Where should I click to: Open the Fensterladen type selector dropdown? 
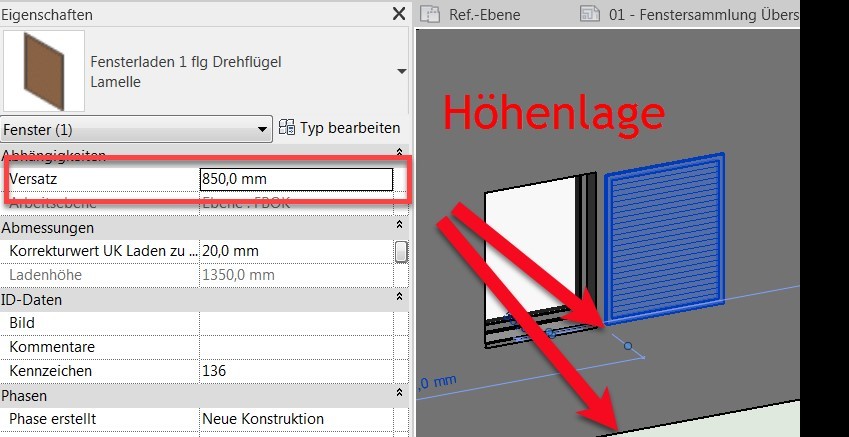point(401,72)
